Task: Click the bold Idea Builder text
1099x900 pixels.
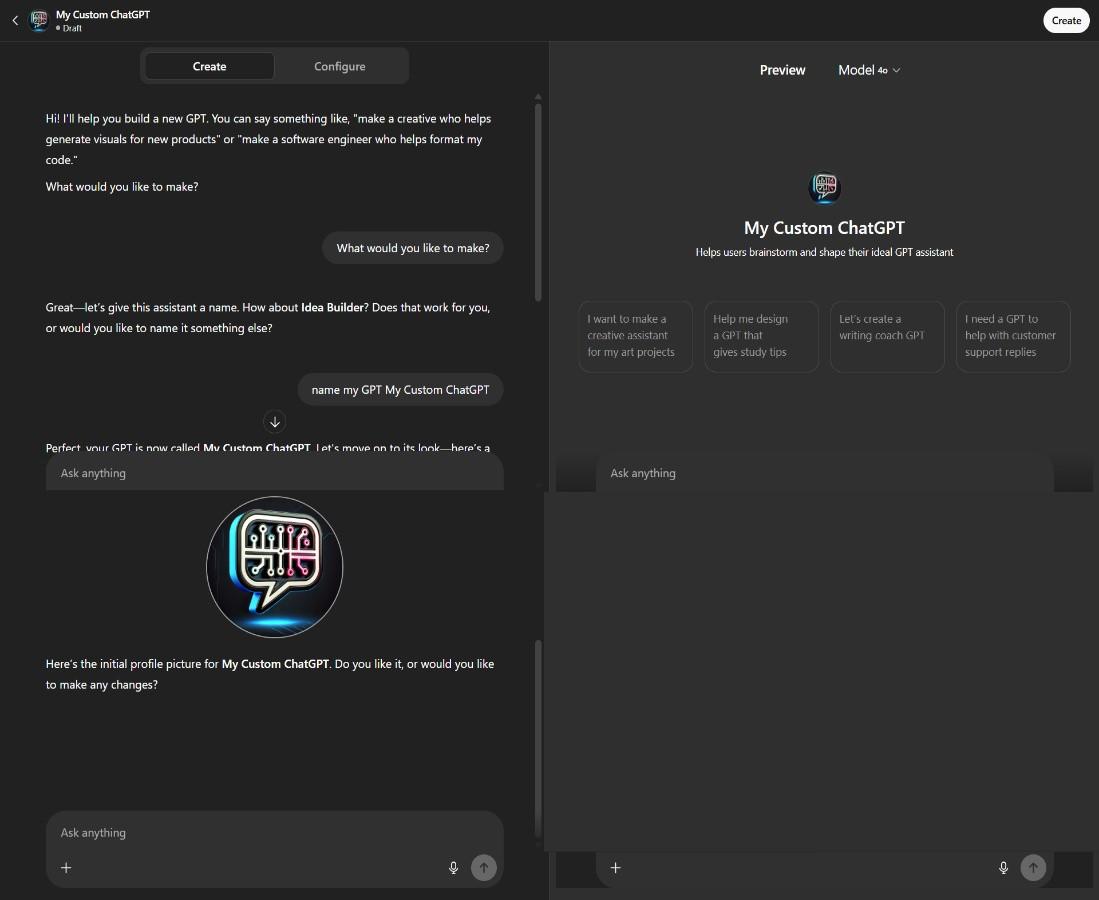Action: click(332, 308)
